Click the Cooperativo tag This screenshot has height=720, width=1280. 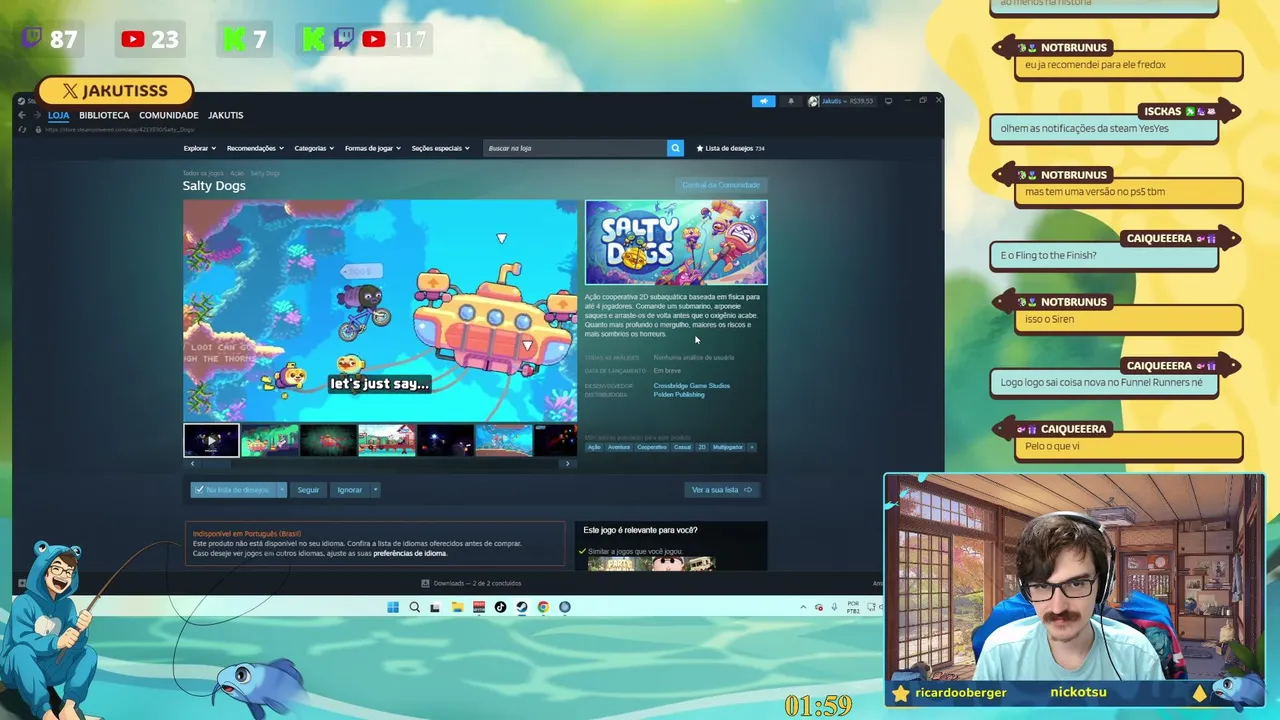click(652, 447)
